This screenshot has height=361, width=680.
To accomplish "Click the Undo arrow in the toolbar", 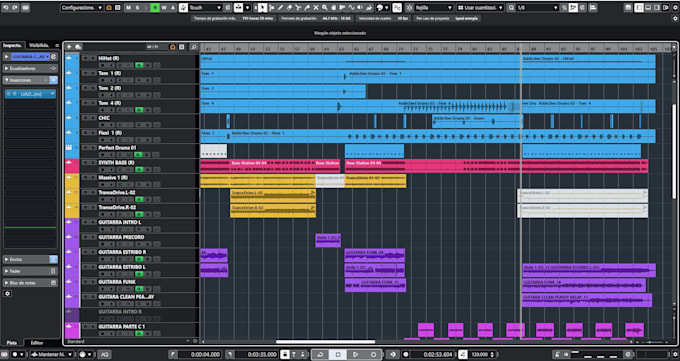I will [6, 7].
